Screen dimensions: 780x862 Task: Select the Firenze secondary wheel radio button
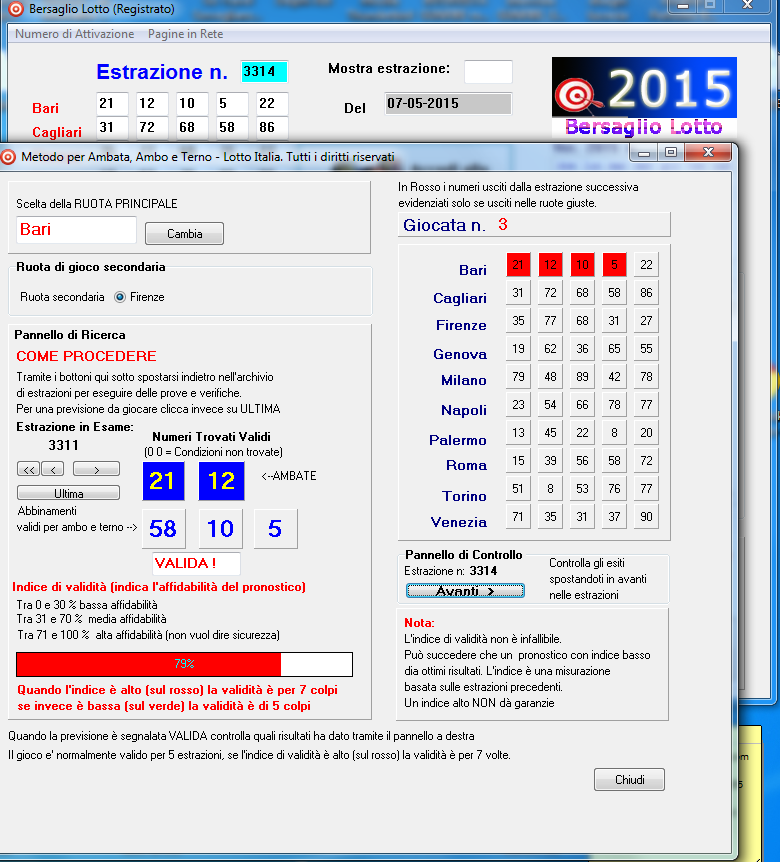(x=119, y=297)
